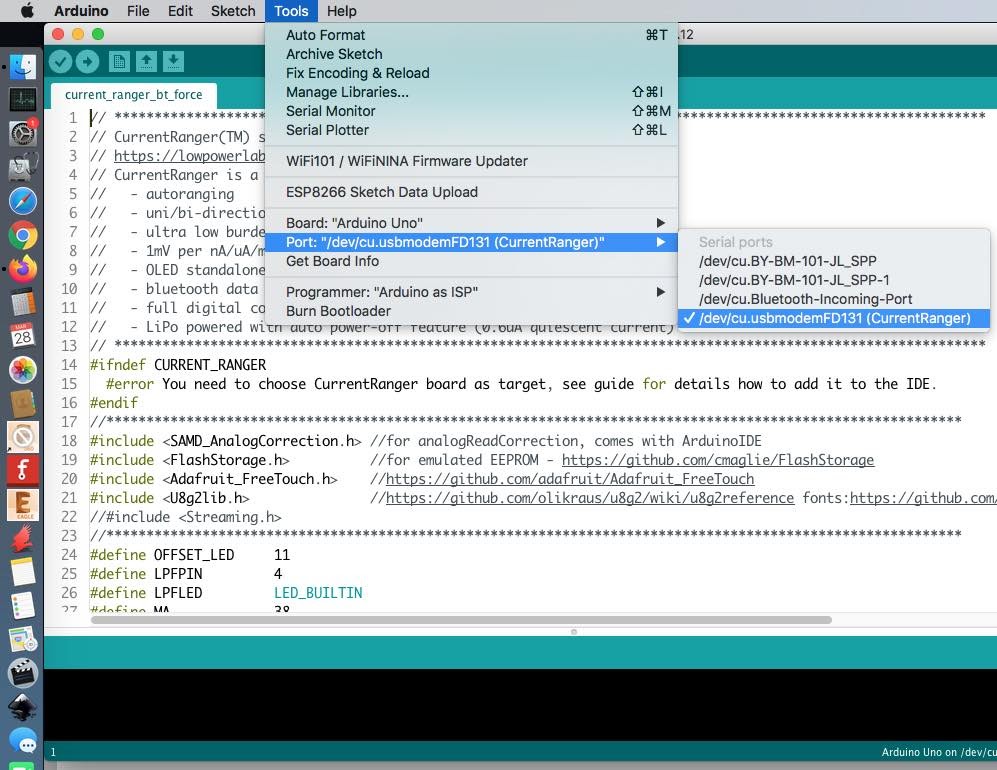The height and width of the screenshot is (770, 997).
Task: Open Serial Monitor from Tools menu
Action: (471, 111)
